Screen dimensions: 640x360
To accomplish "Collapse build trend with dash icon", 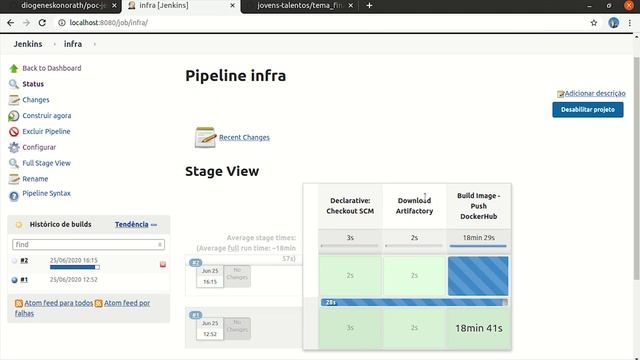I will point(154,225).
